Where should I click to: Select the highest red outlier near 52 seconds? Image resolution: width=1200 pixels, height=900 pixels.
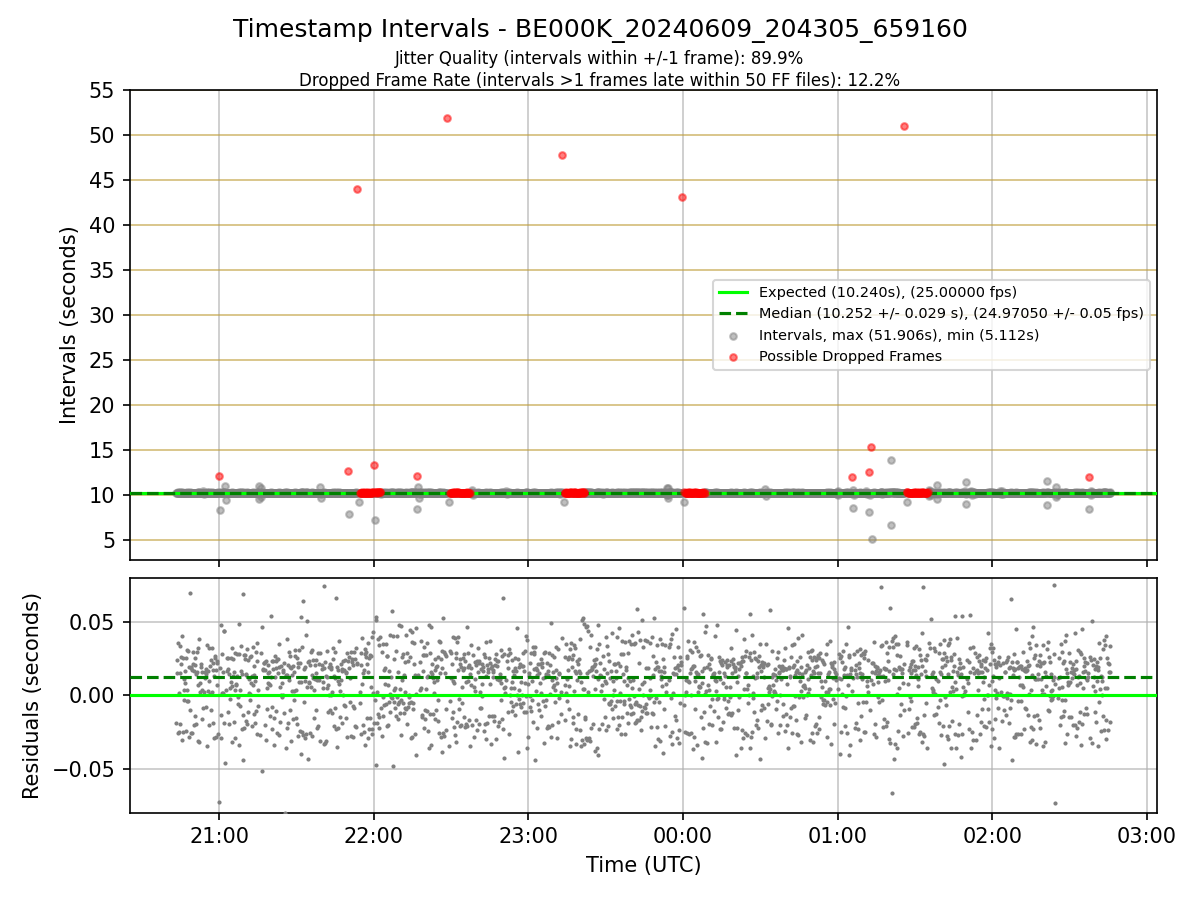click(x=447, y=118)
